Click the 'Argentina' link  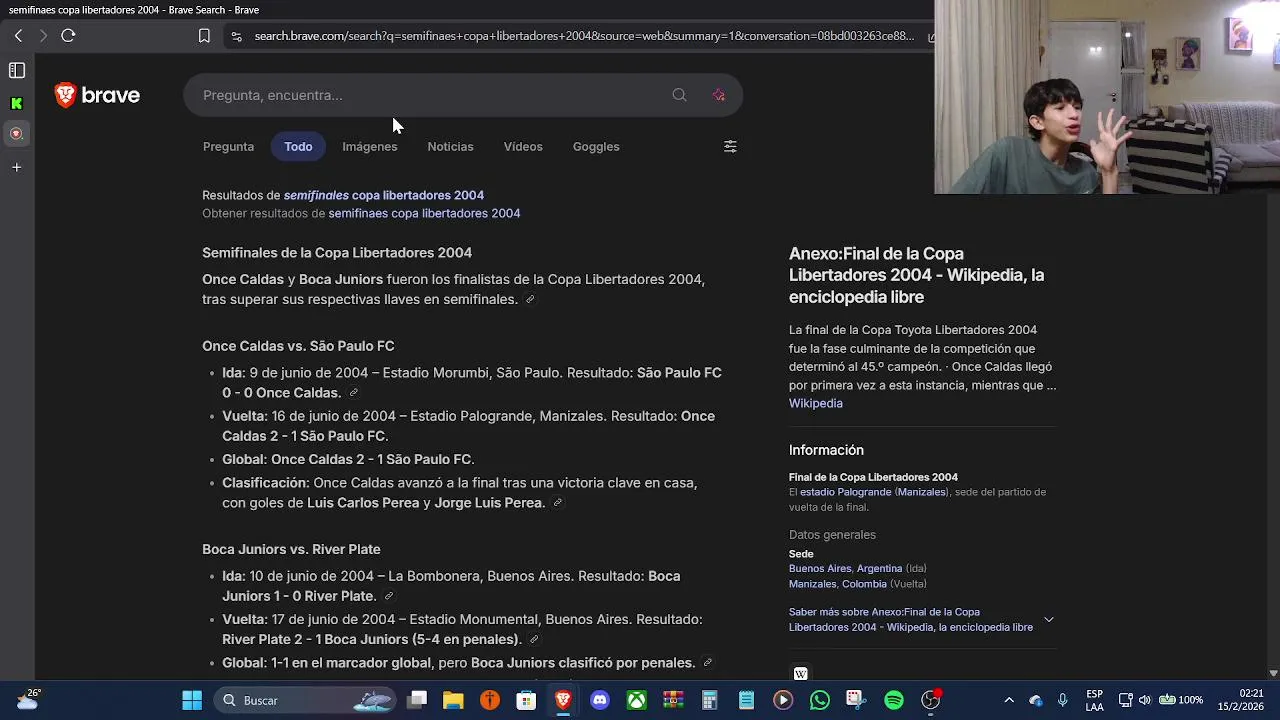879,568
